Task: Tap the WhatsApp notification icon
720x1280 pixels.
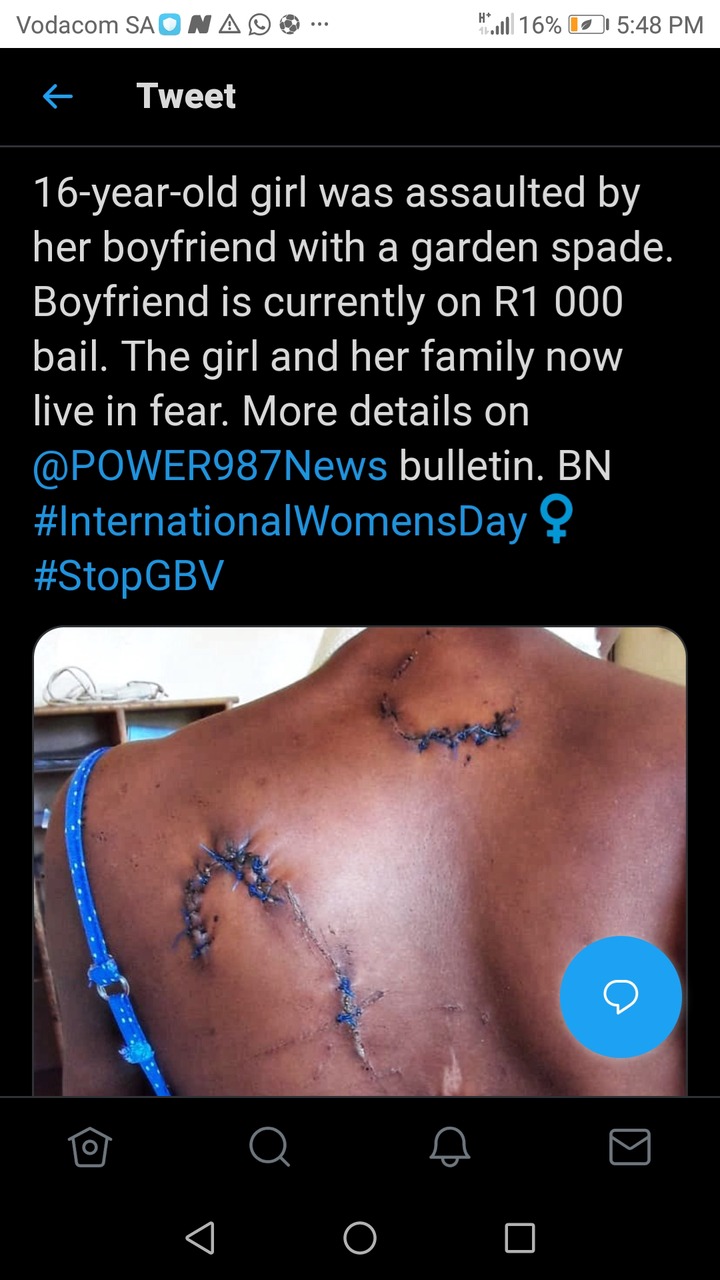Action: click(260, 25)
